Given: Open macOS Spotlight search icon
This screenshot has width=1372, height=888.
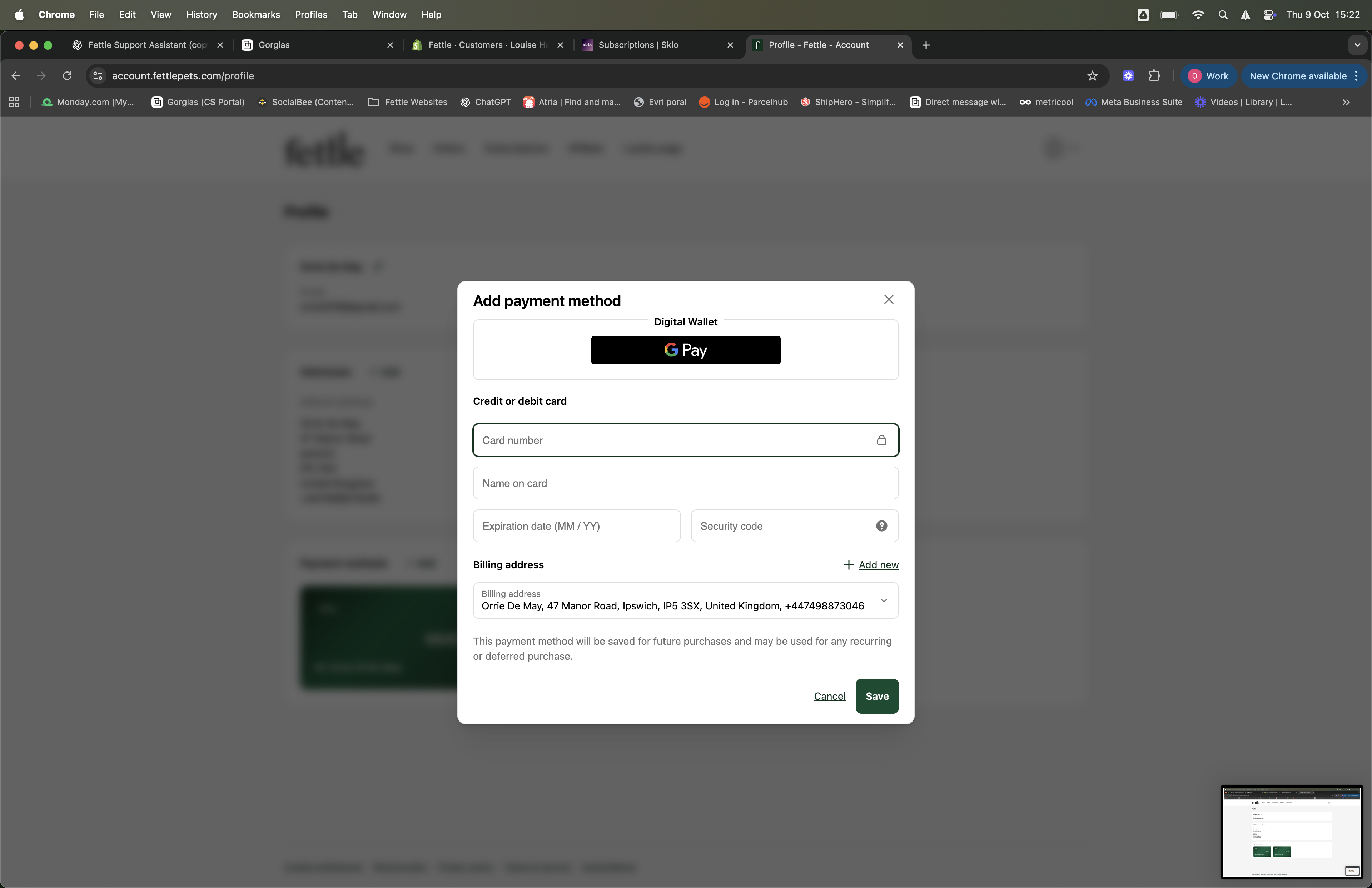Looking at the screenshot, I should tap(1223, 14).
